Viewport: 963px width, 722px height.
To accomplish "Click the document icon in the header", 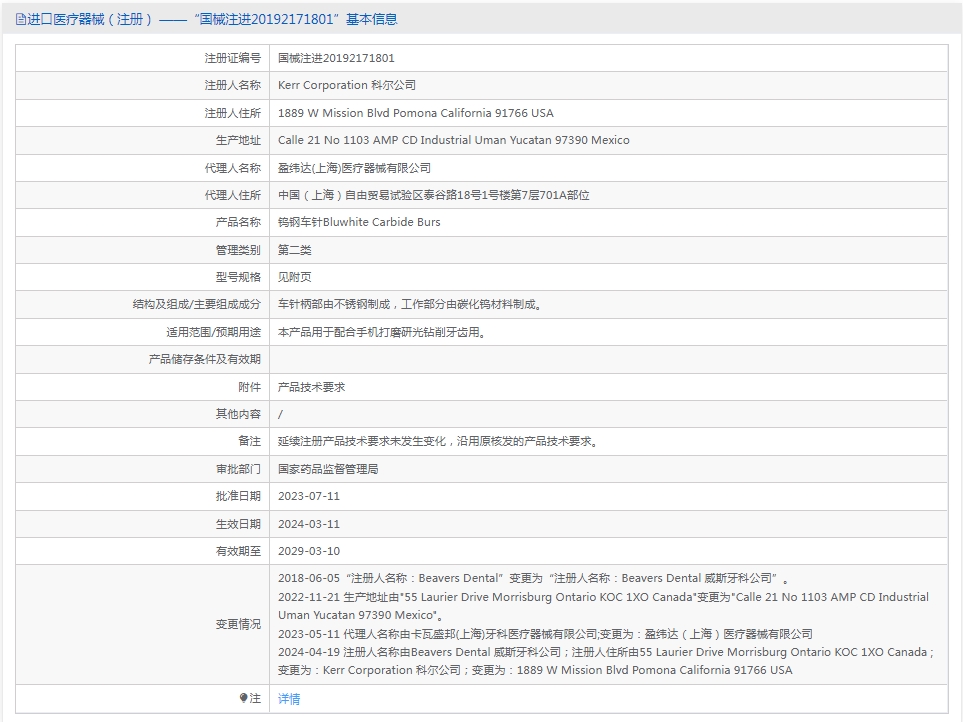I will click(21, 20).
